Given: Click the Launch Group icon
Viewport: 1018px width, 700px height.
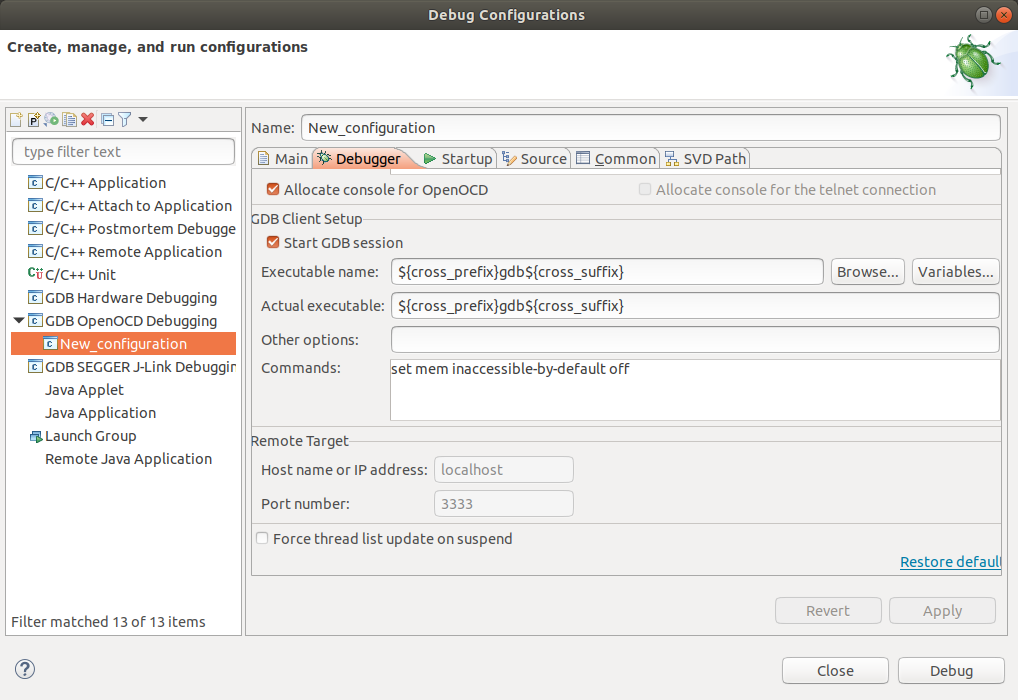Looking at the screenshot, I should [36, 436].
